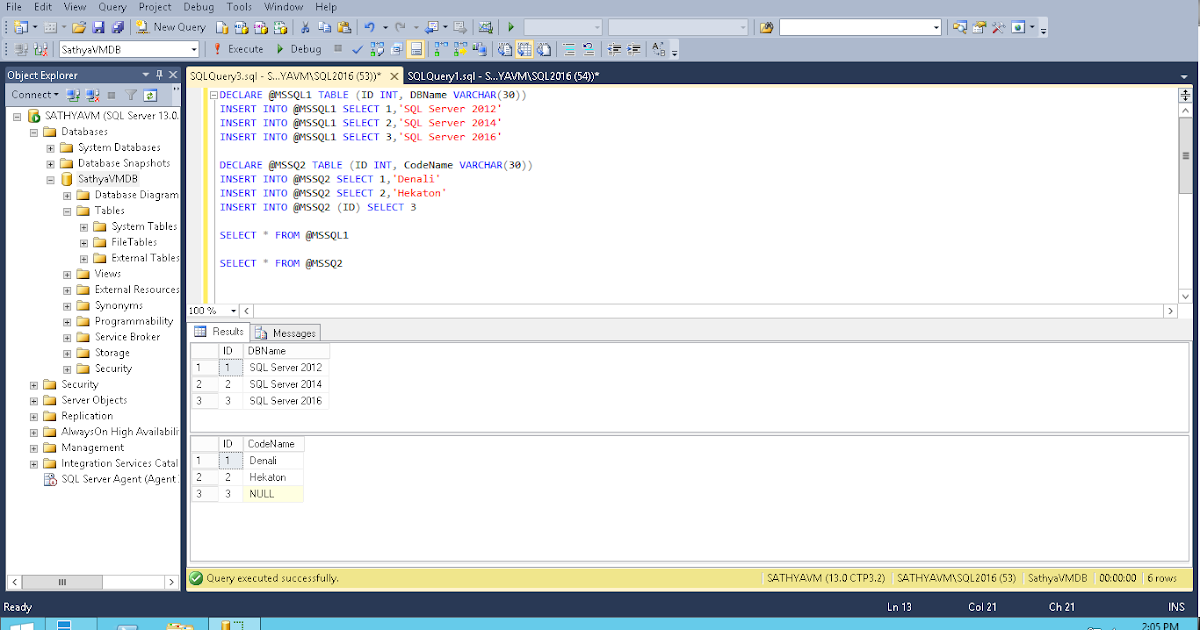Open the SathyaVMDB database dropdown
Screen dimensions: 1200x630
(194, 49)
